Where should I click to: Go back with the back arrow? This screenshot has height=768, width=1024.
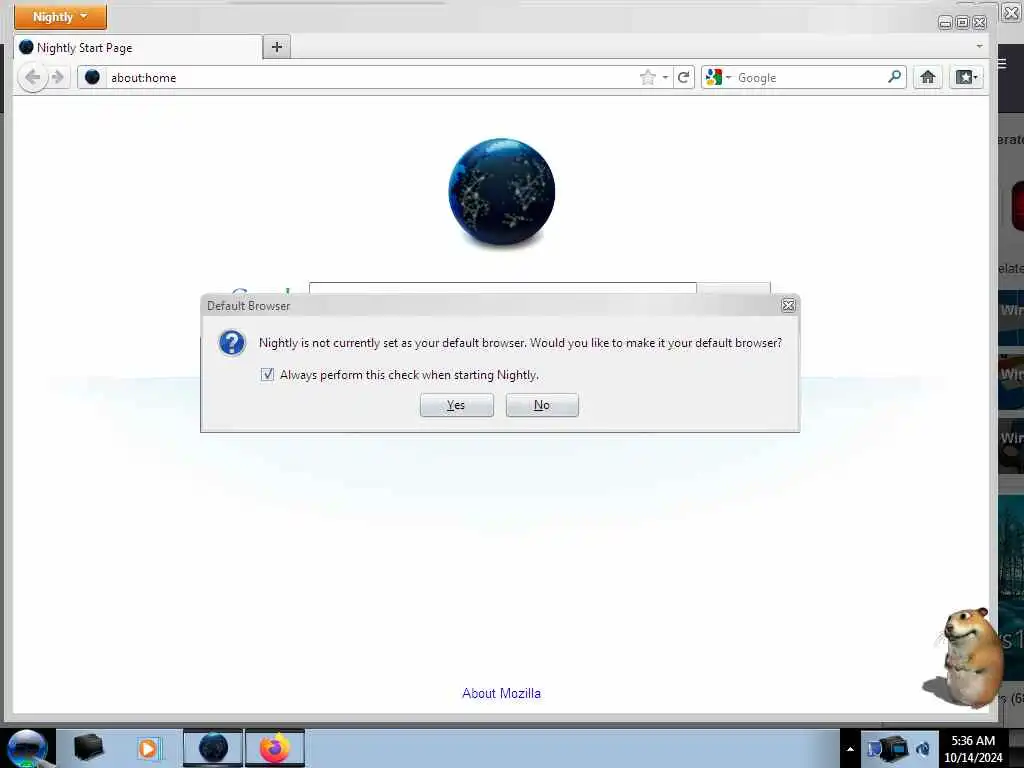point(32,78)
